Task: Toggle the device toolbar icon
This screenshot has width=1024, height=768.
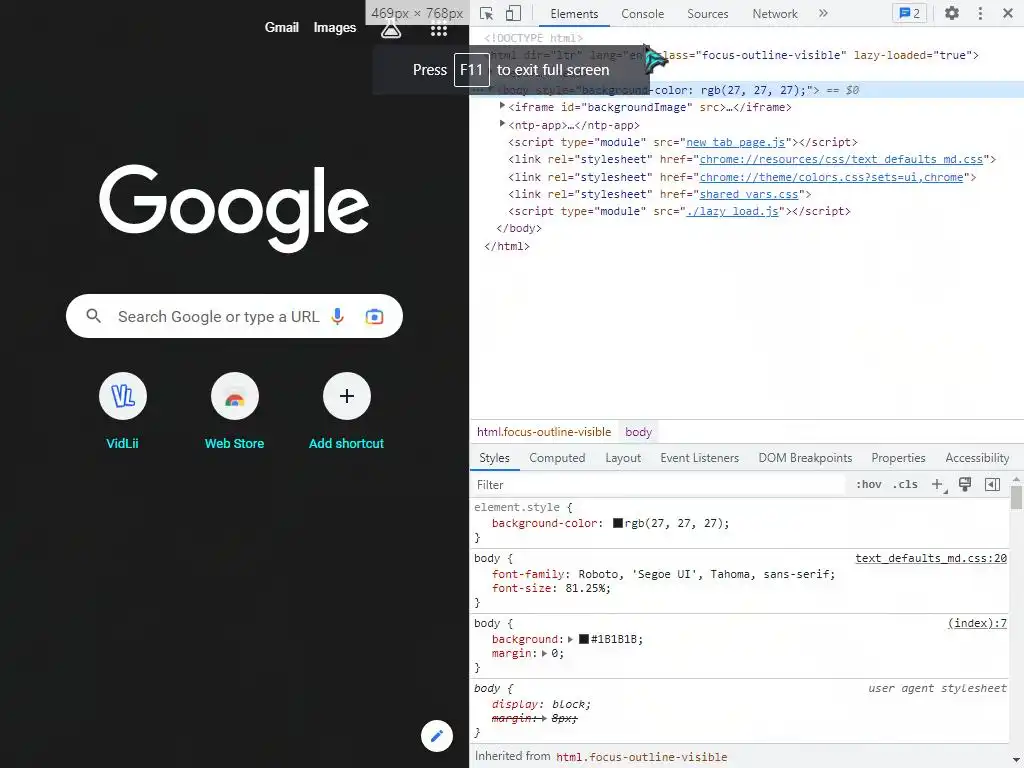Action: pyautogui.click(x=514, y=14)
